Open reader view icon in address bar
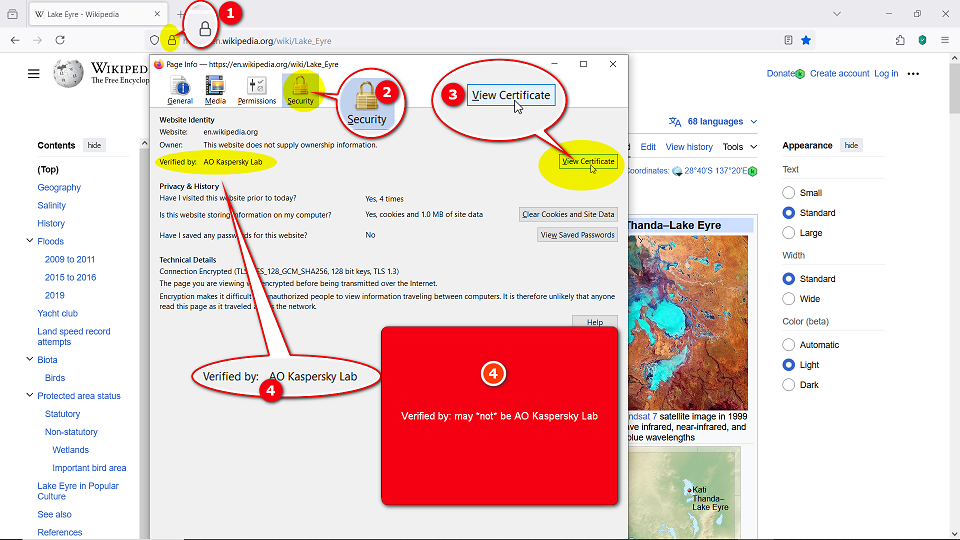960x540 pixels. 789,40
